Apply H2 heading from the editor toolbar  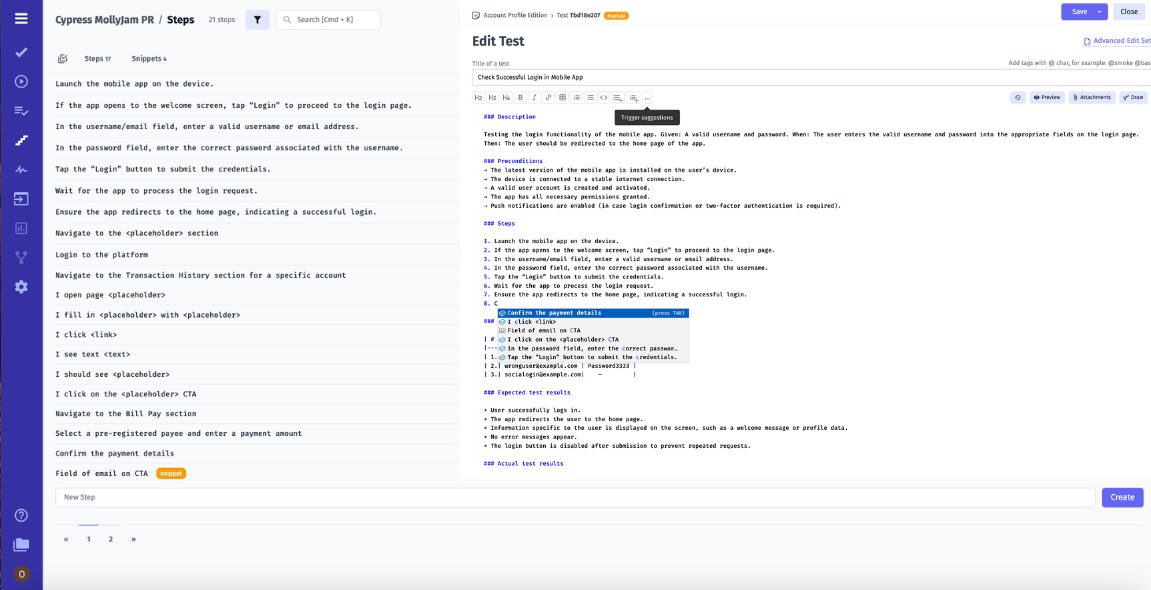[478, 96]
